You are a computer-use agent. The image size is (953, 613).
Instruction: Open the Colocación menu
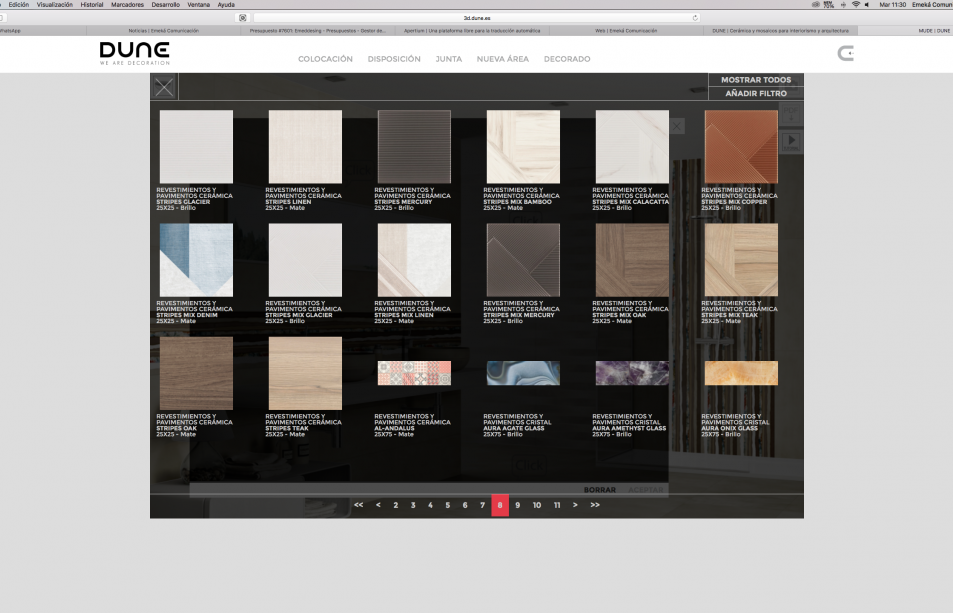point(325,59)
